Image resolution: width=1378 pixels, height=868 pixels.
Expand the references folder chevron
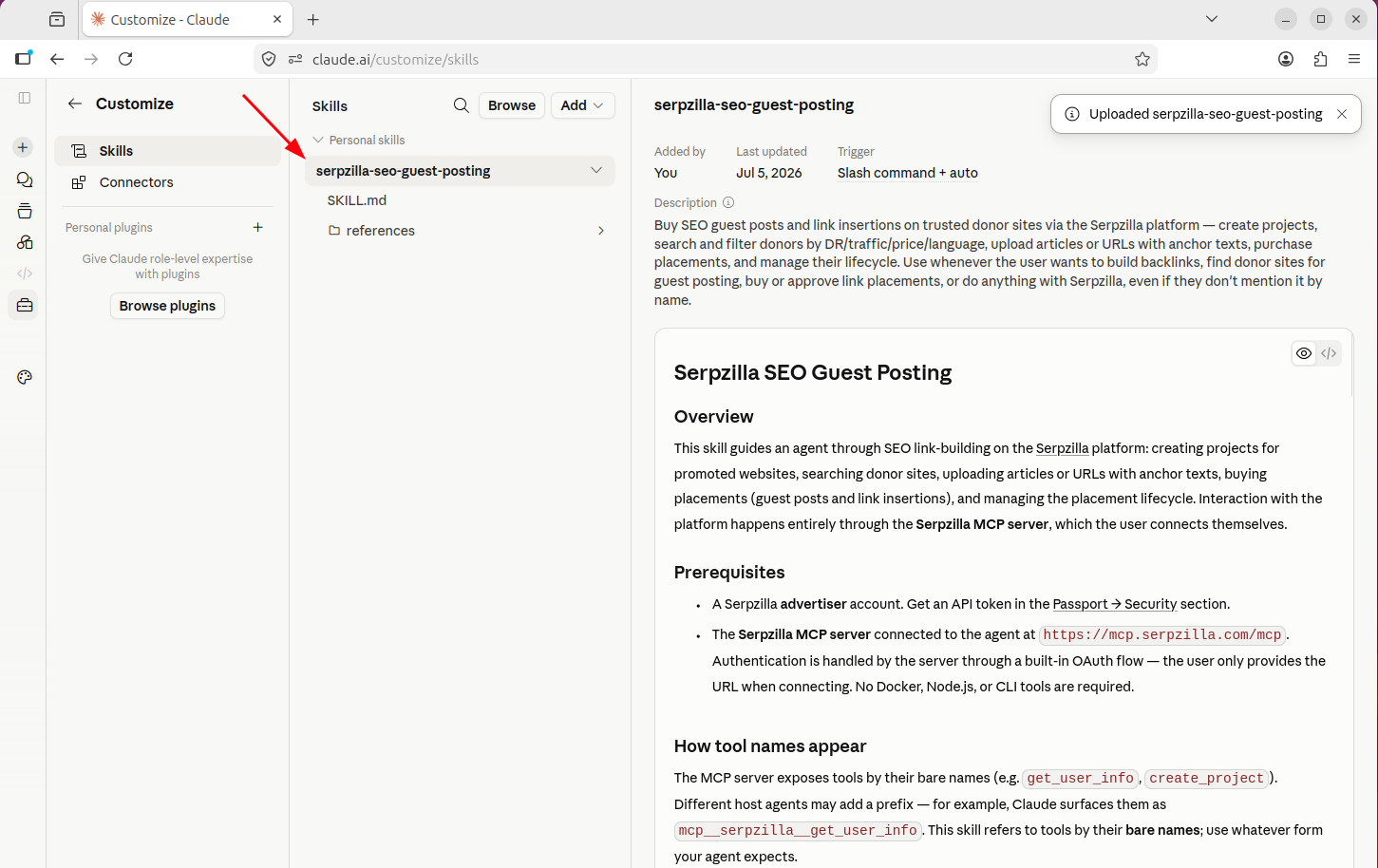pos(601,231)
